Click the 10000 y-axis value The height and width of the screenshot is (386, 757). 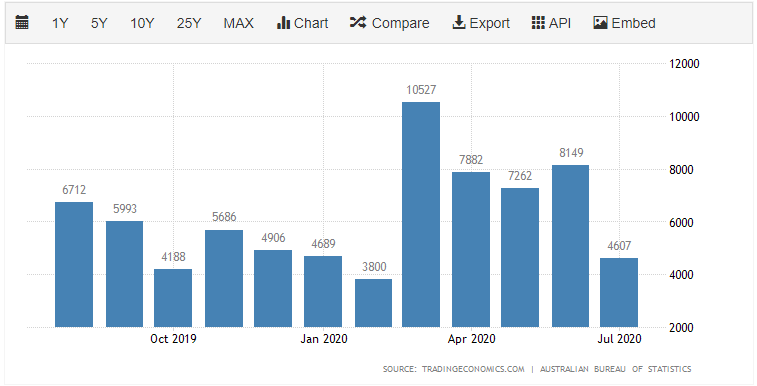coord(684,117)
